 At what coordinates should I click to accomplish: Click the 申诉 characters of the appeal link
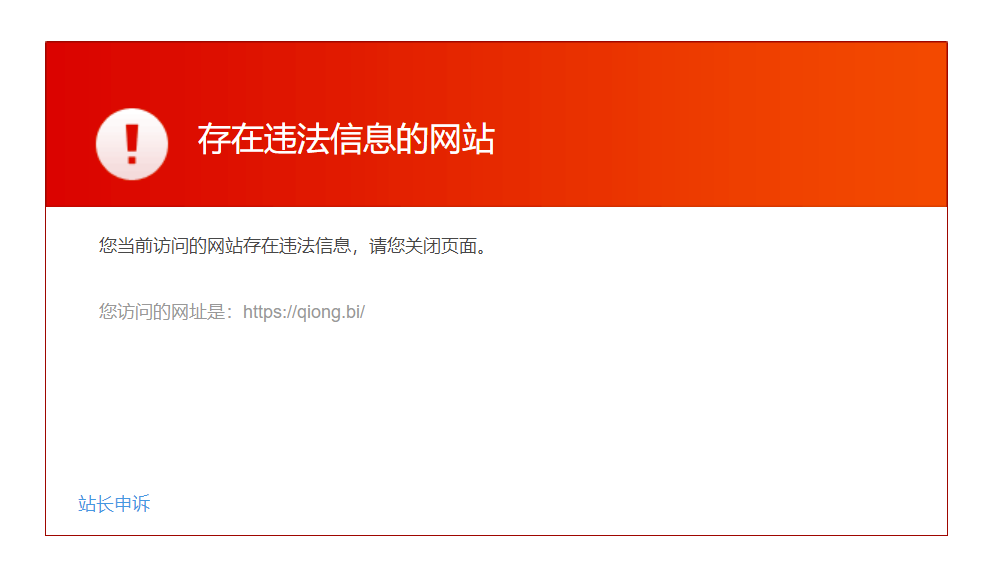point(132,503)
